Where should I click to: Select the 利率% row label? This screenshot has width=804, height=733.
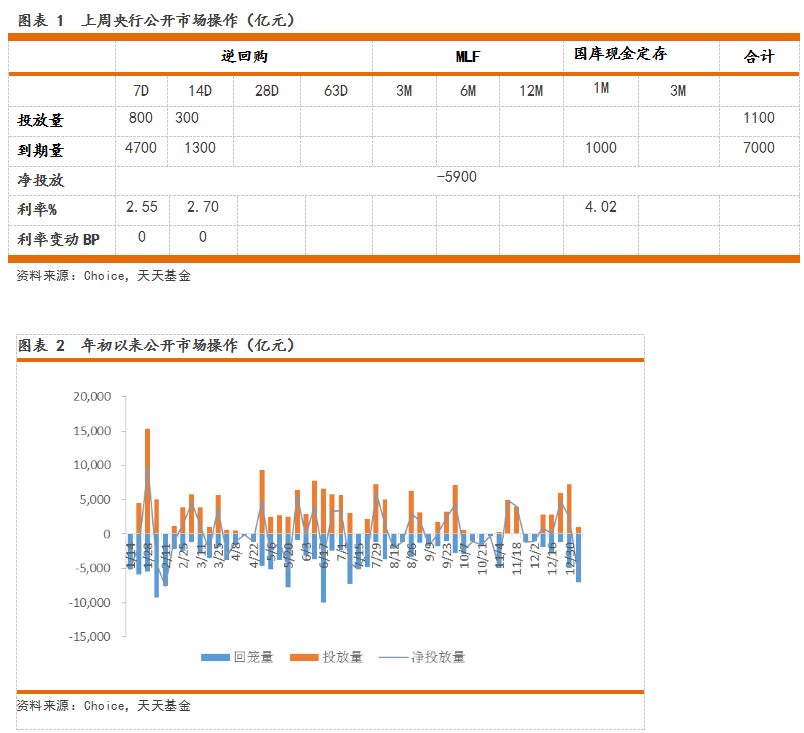[37, 209]
